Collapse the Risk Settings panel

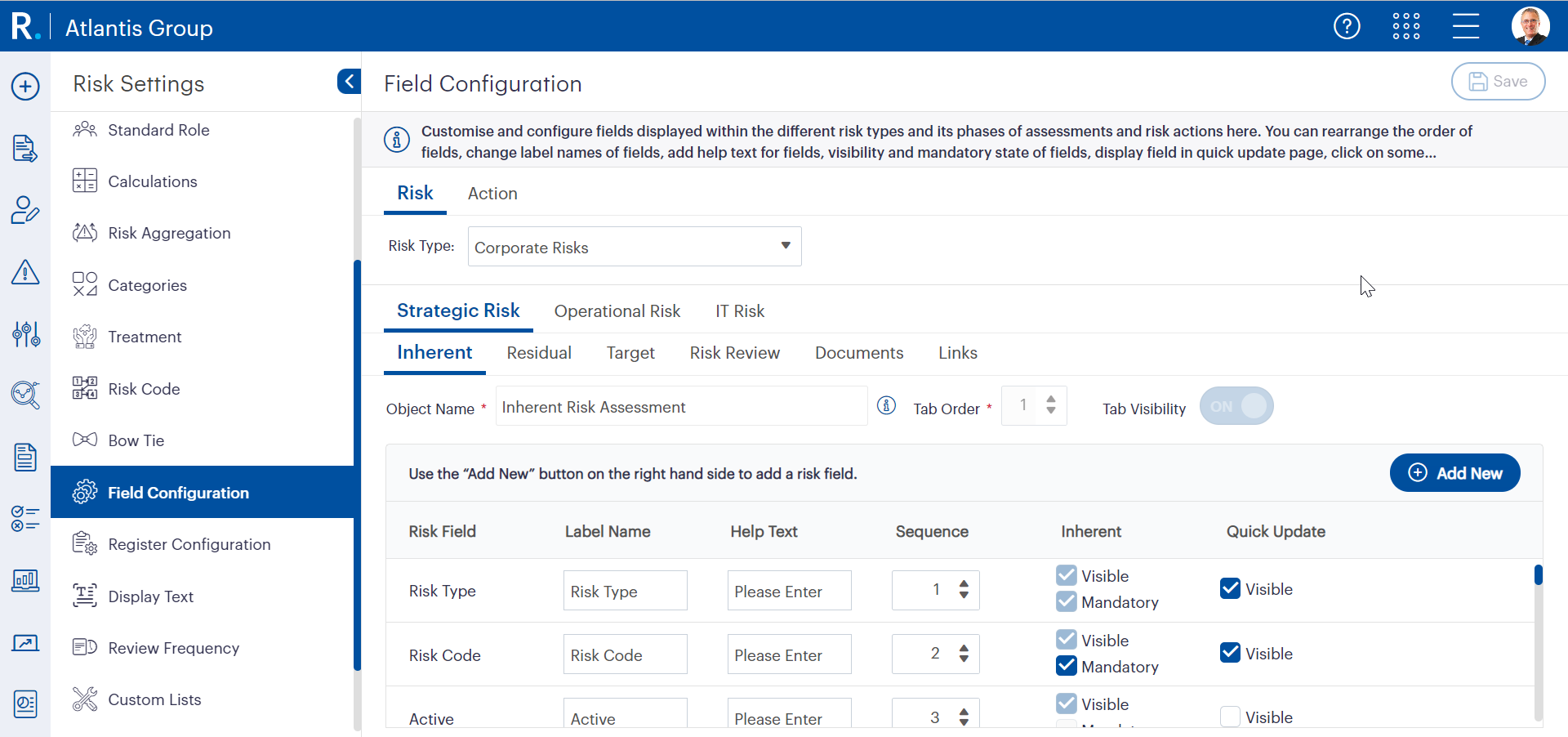pos(349,81)
